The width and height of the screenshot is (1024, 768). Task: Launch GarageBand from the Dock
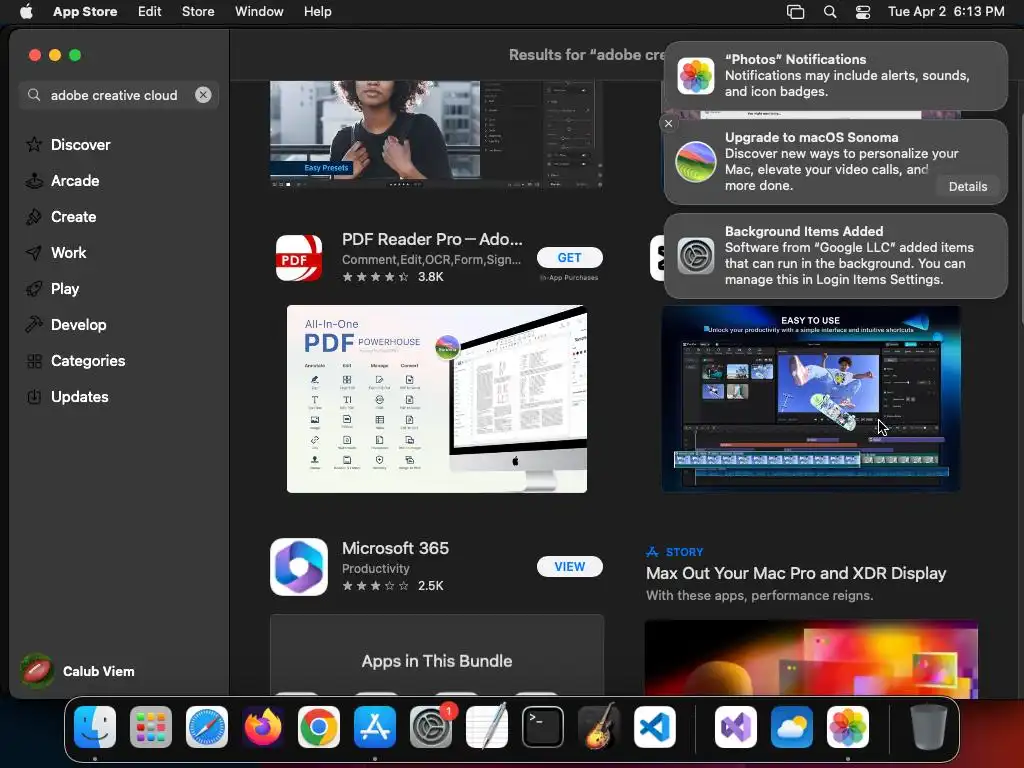[599, 727]
